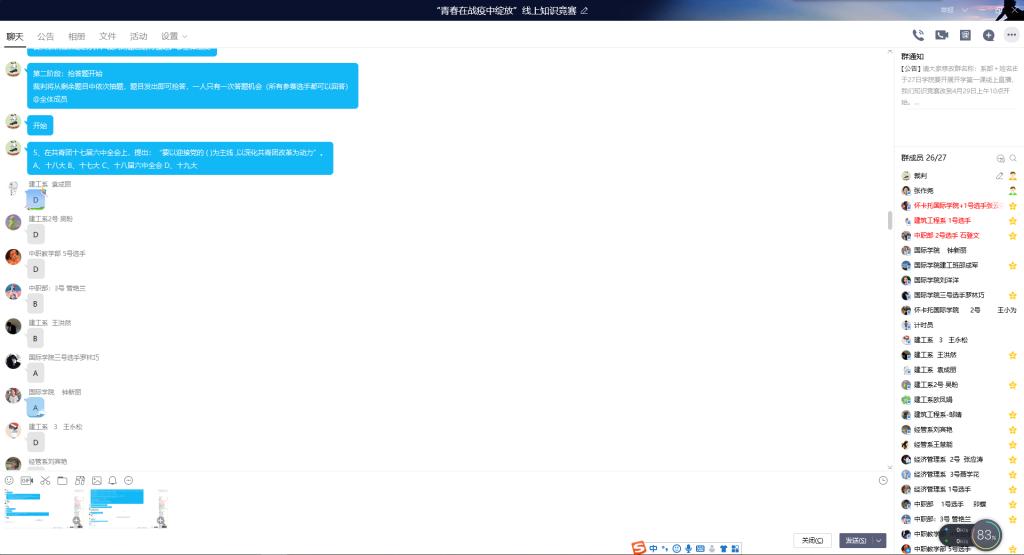
Task: Toggle Sogou soft keyboard icon
Action: tap(700, 548)
